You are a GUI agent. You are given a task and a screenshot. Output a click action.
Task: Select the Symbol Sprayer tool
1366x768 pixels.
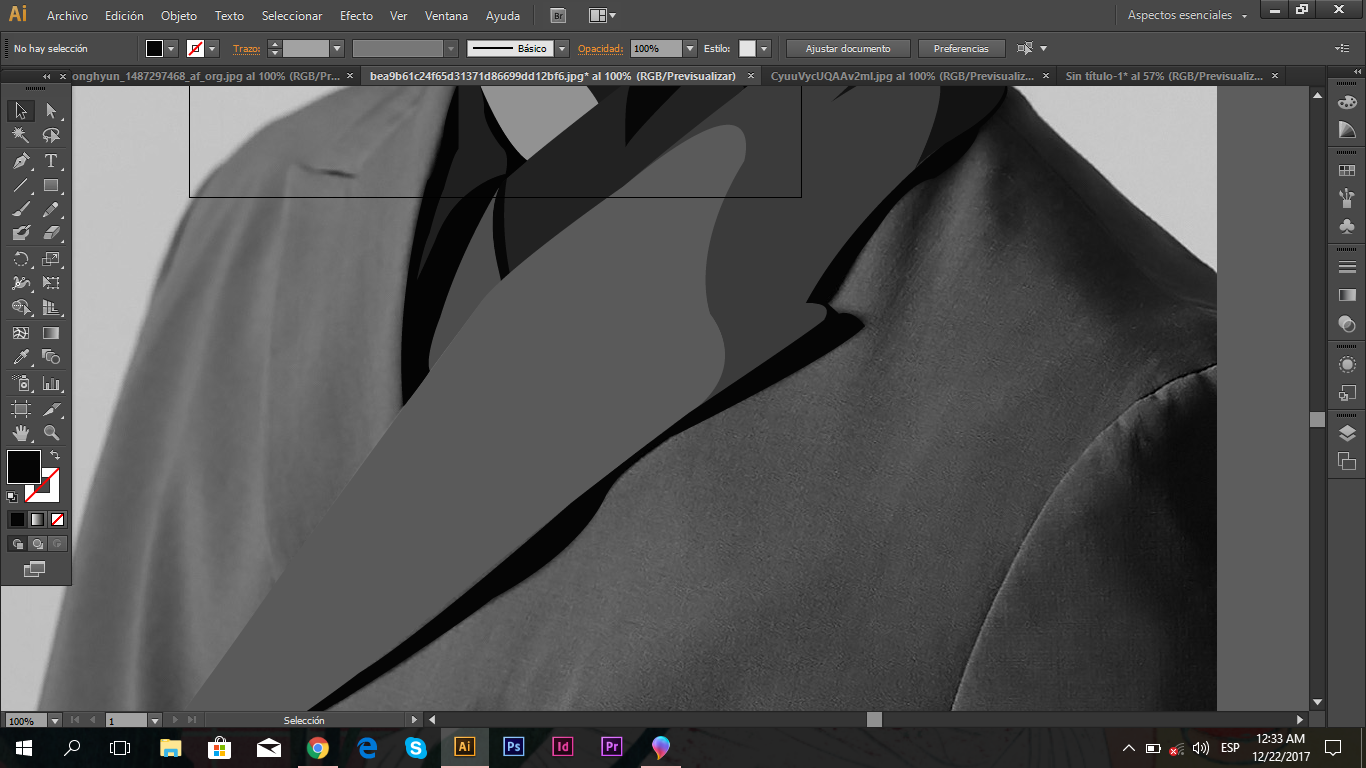click(21, 383)
